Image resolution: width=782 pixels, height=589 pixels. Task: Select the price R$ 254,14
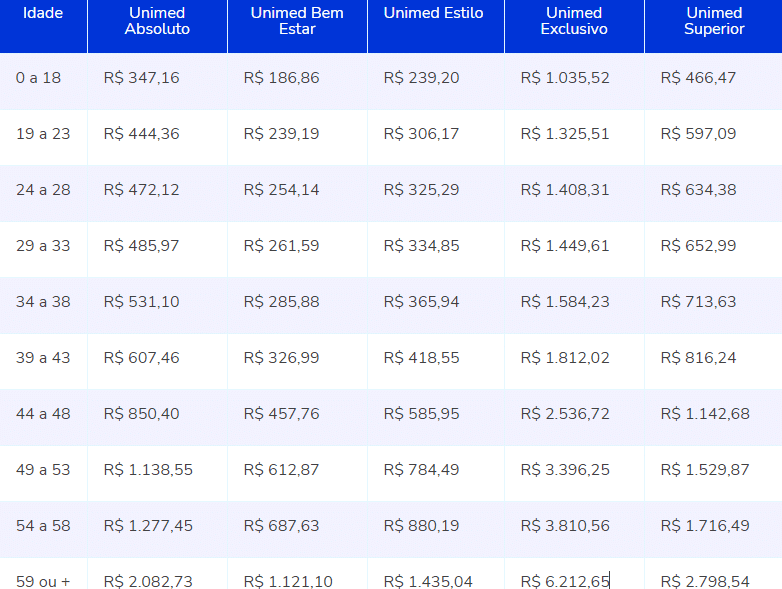pyautogui.click(x=282, y=190)
